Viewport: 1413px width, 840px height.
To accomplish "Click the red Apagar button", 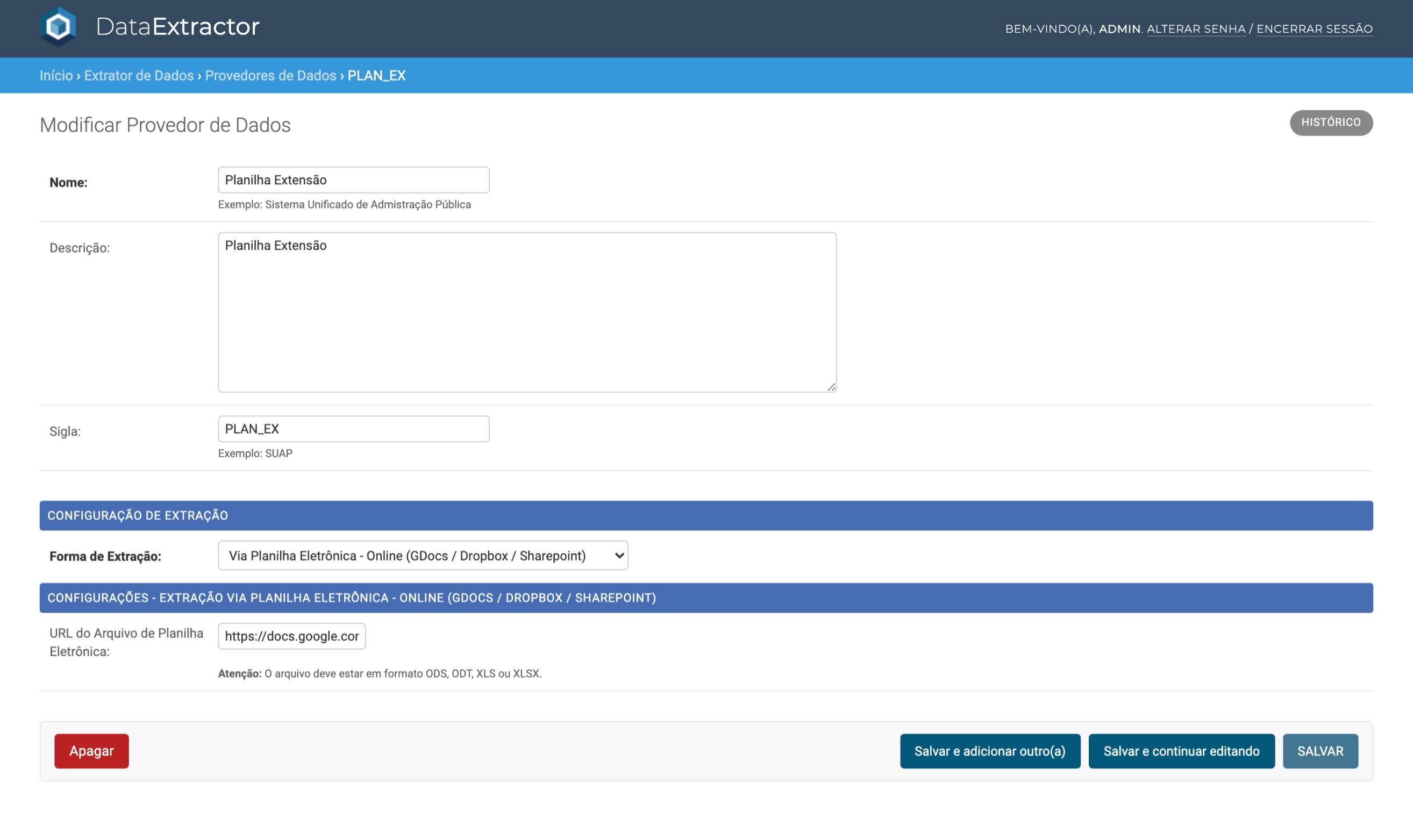I will point(92,751).
